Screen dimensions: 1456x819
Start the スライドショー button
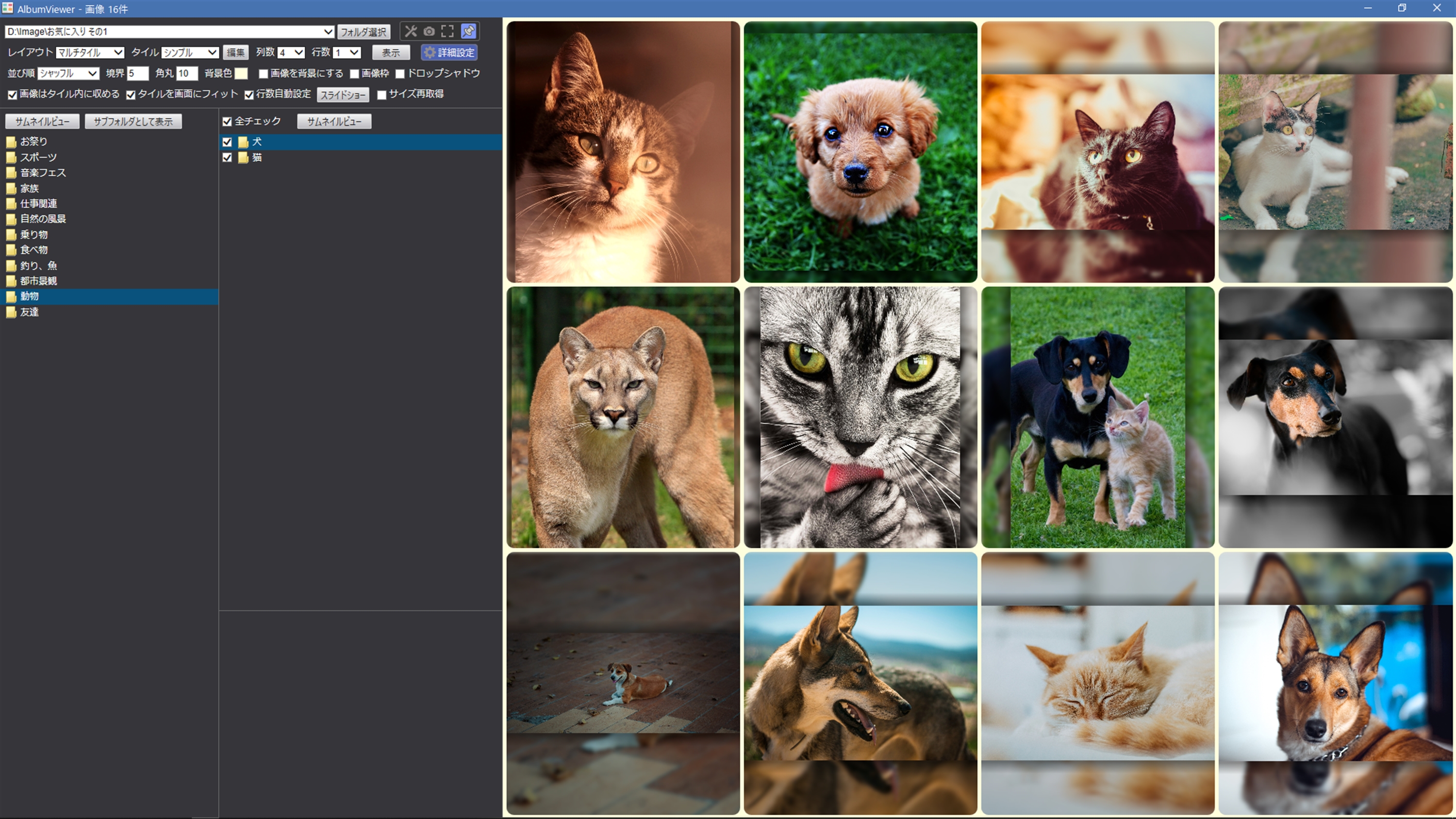click(x=343, y=95)
